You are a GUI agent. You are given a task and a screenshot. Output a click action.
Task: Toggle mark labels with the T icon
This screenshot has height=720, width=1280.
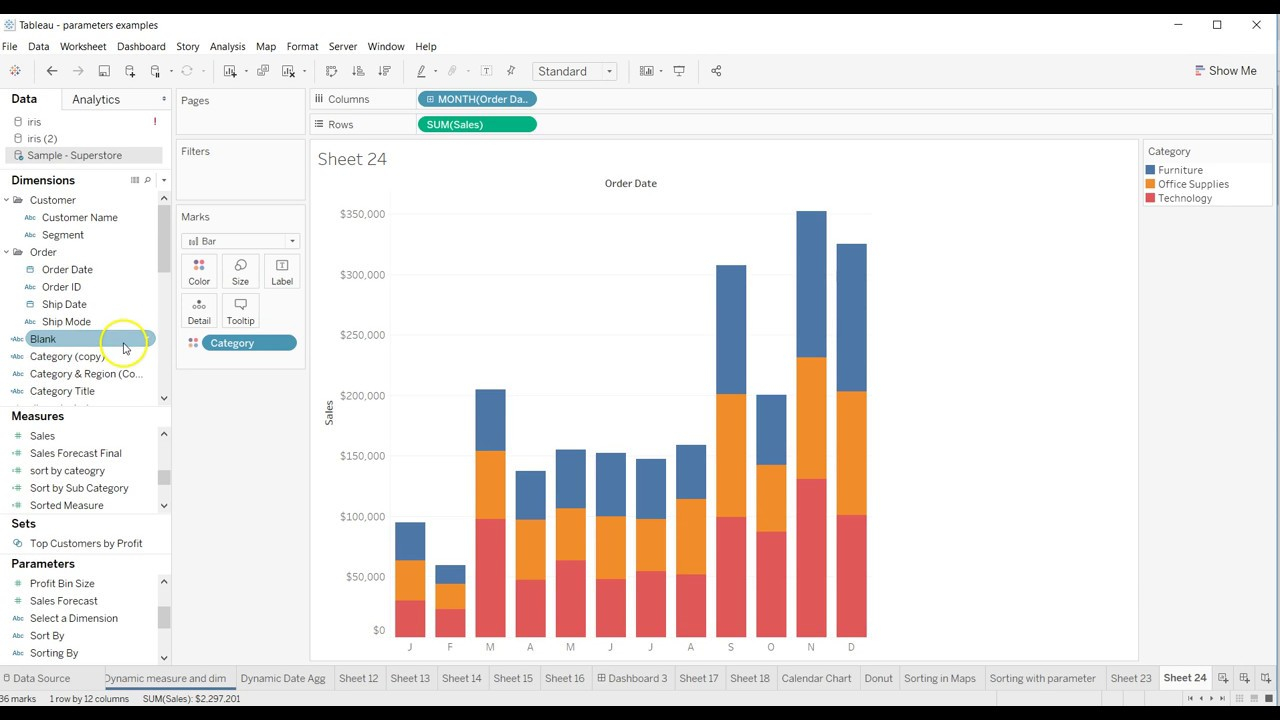click(486, 71)
